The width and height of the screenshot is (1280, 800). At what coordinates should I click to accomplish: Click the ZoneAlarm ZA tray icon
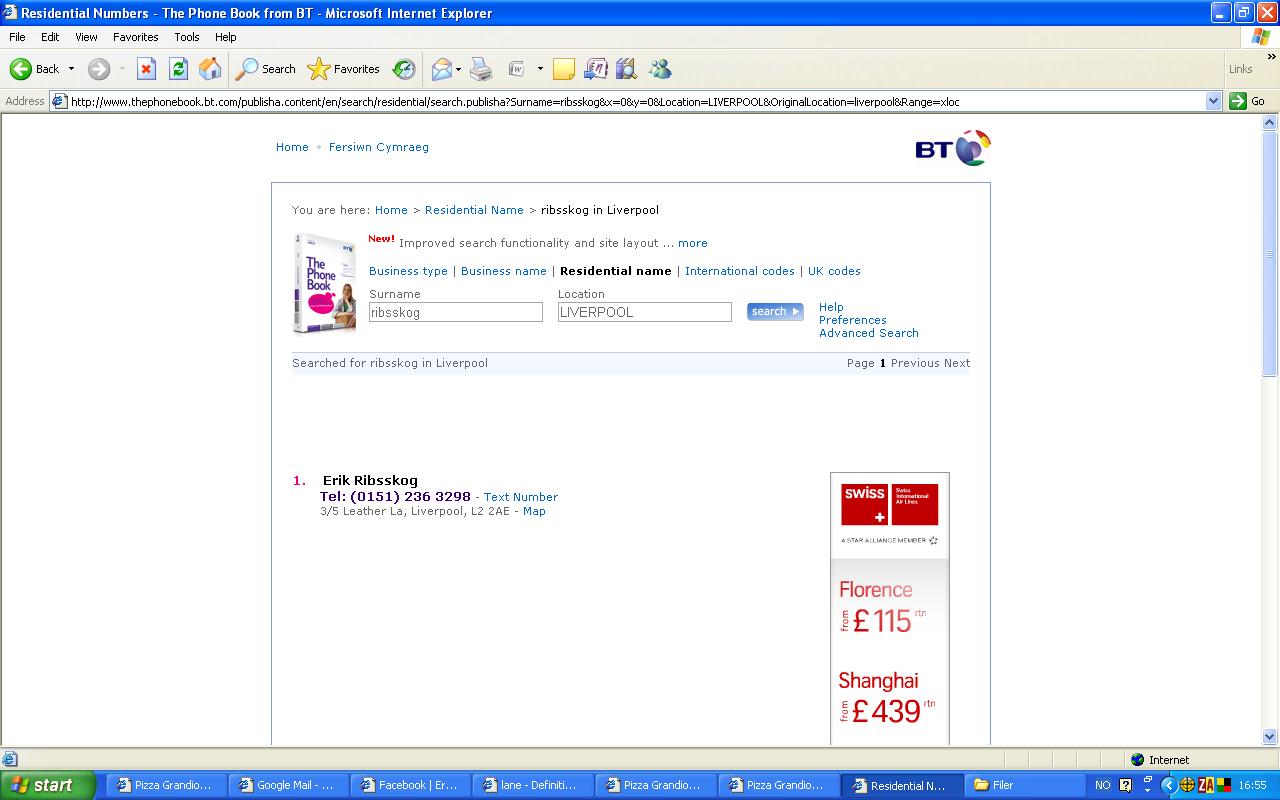pos(1206,785)
